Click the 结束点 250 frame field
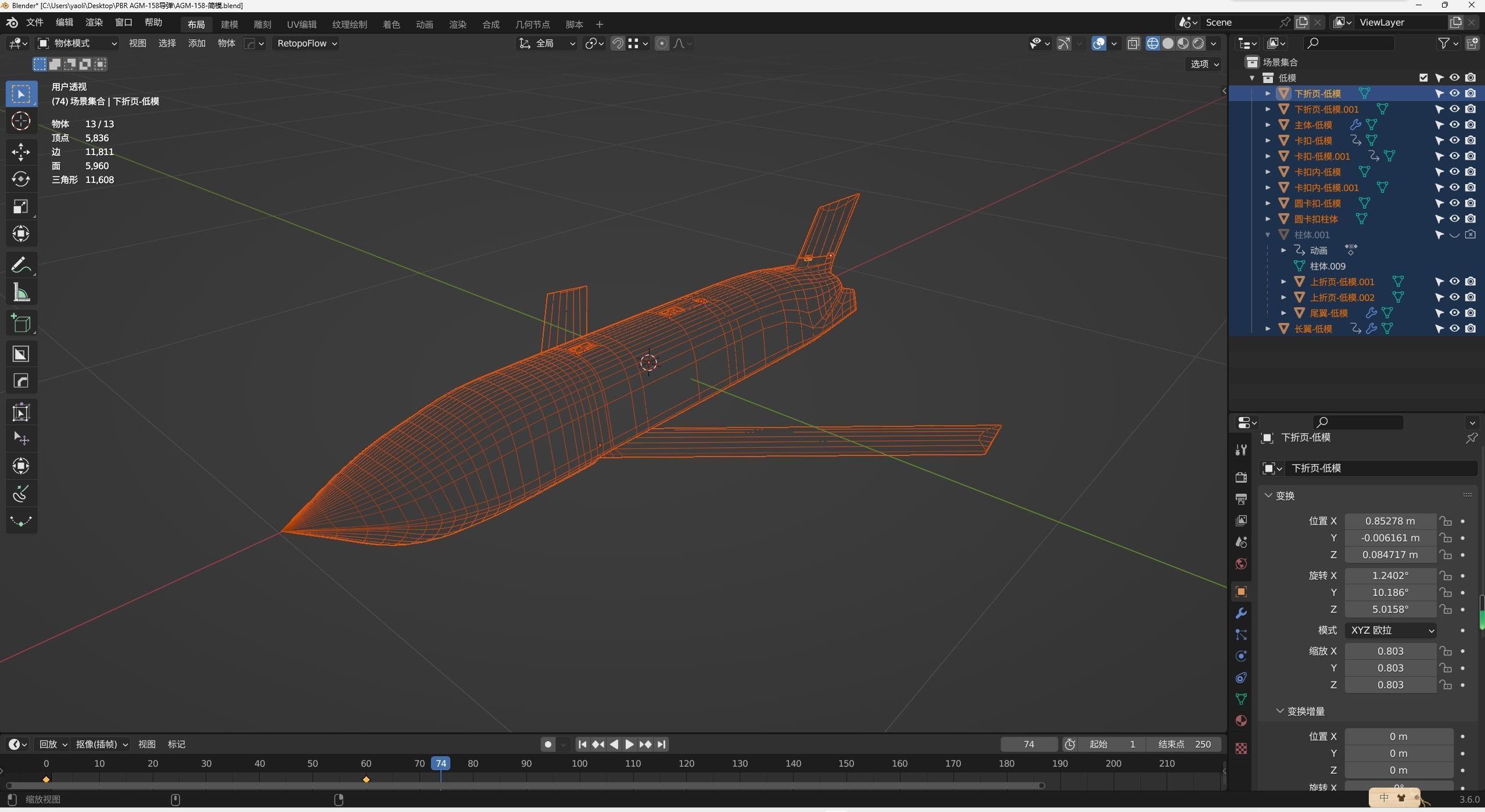 pyautogui.click(x=1184, y=744)
